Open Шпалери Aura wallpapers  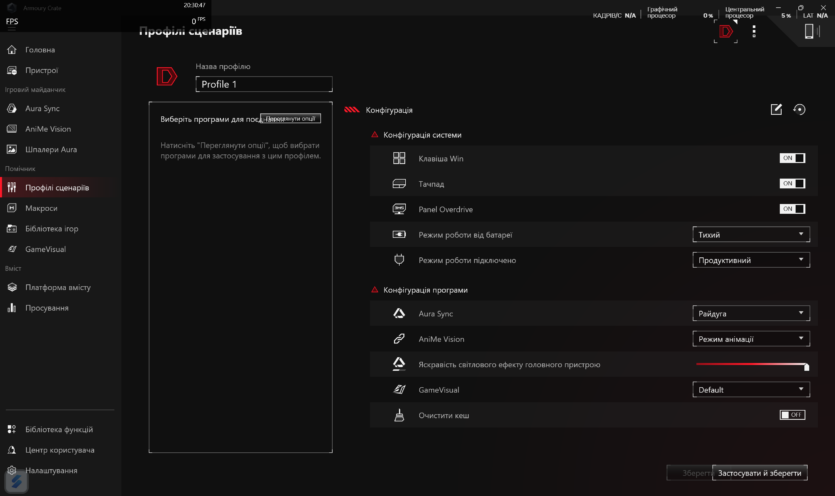coord(51,150)
